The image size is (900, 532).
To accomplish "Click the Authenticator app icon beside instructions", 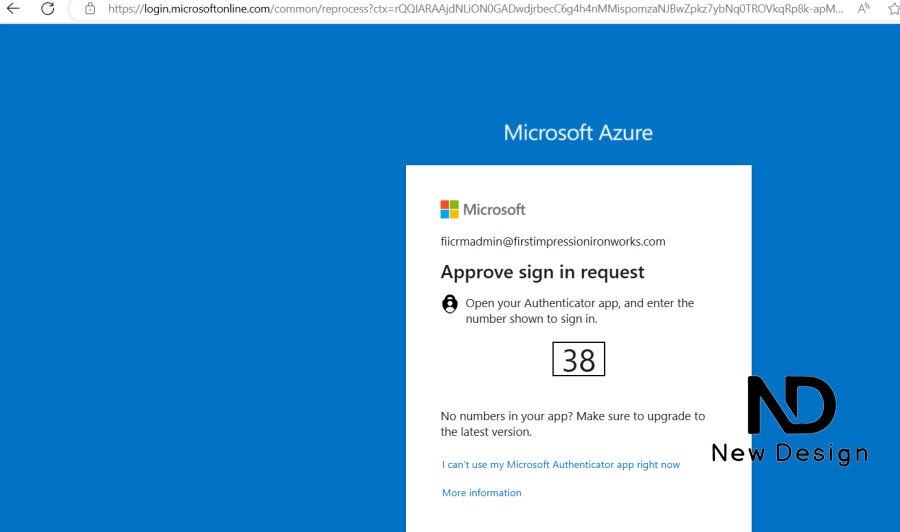I will (450, 304).
